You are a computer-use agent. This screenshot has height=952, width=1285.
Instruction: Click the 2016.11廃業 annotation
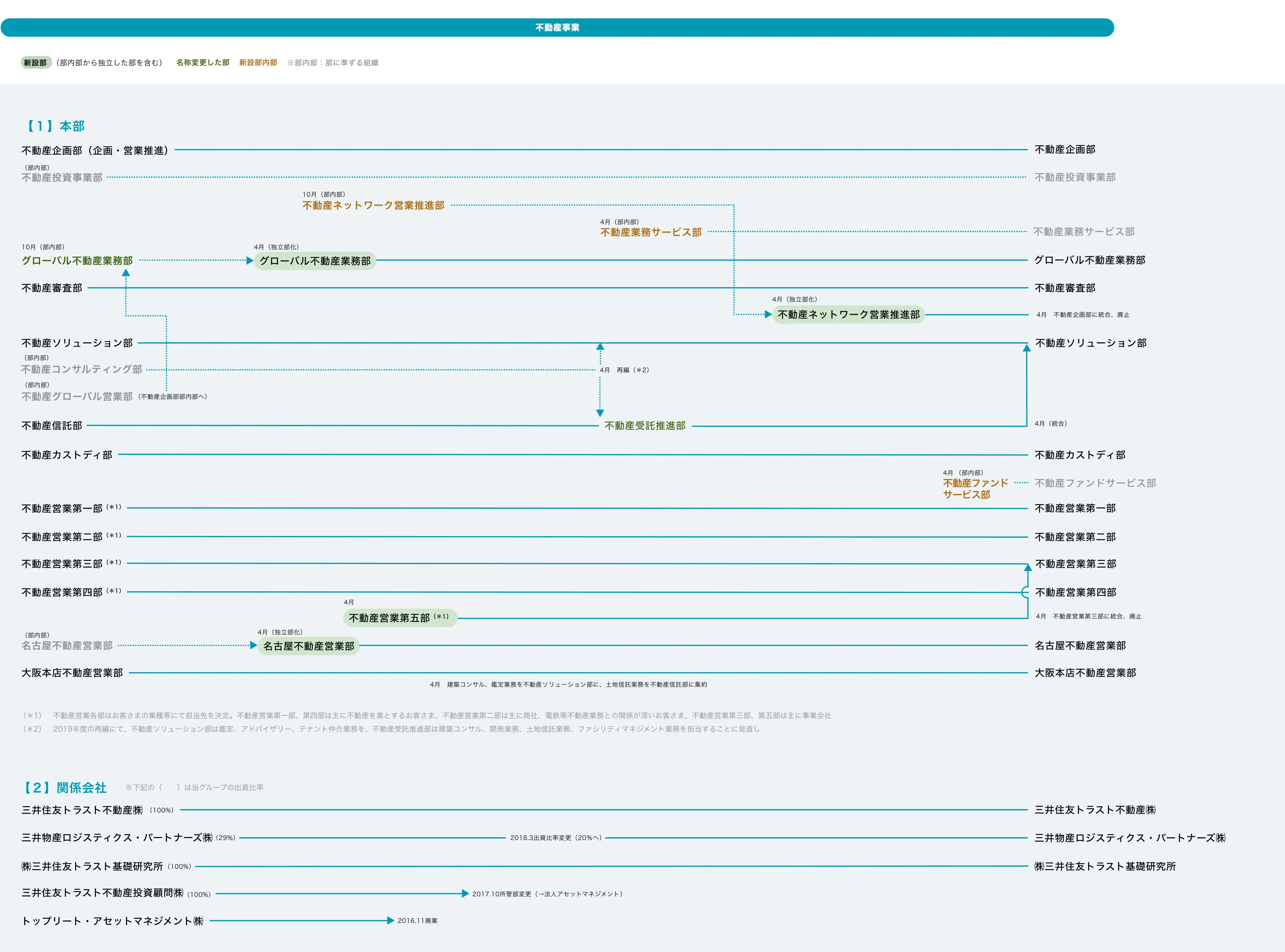tap(417, 921)
